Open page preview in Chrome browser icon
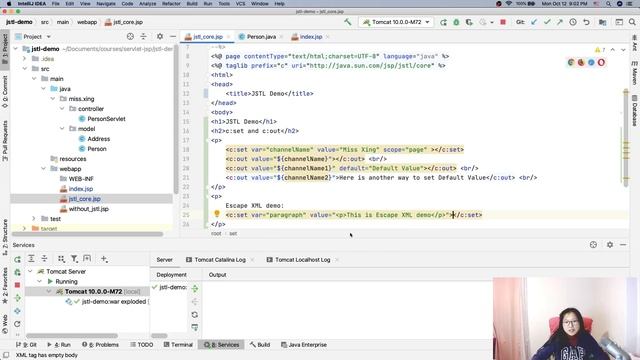640x360 pixels. 571,62
